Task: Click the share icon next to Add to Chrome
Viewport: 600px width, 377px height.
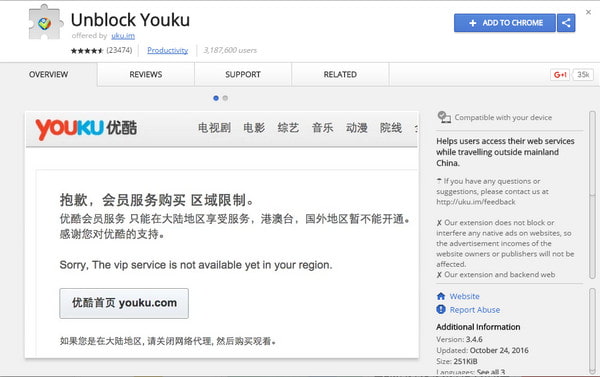Action: pyautogui.click(x=566, y=23)
